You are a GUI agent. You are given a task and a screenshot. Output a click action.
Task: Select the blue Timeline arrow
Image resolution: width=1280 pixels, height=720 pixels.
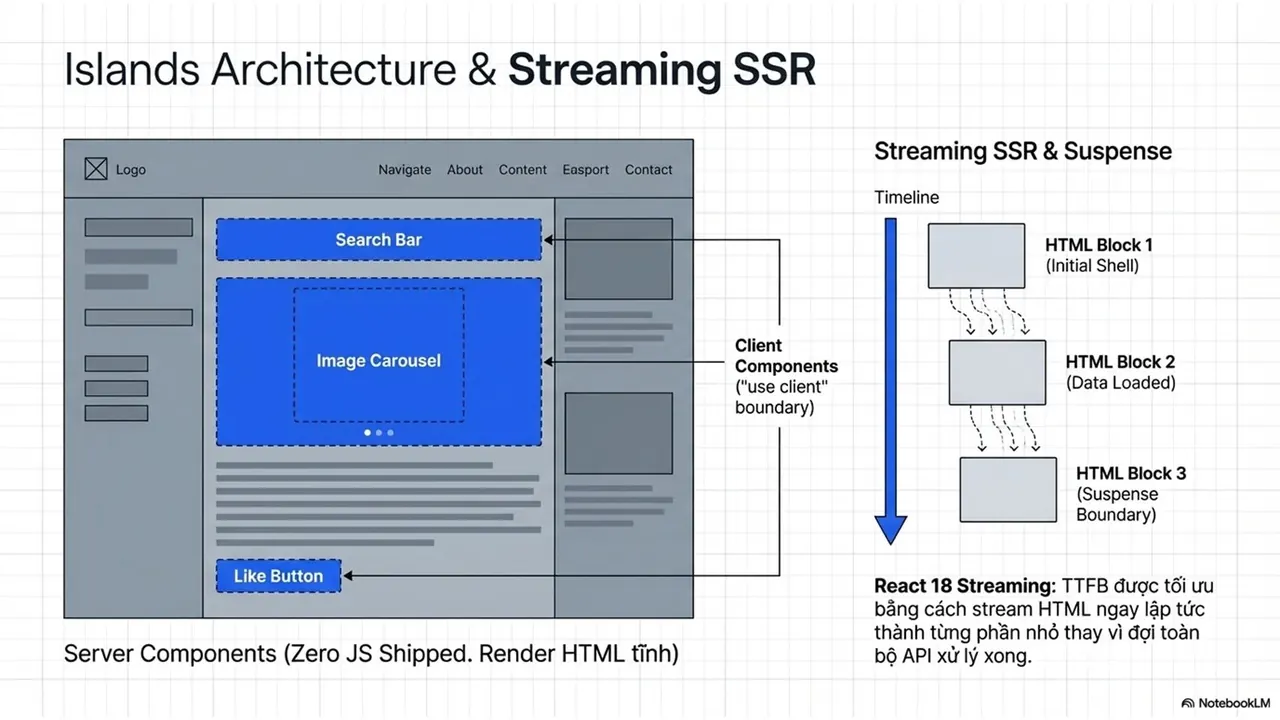click(x=890, y=381)
